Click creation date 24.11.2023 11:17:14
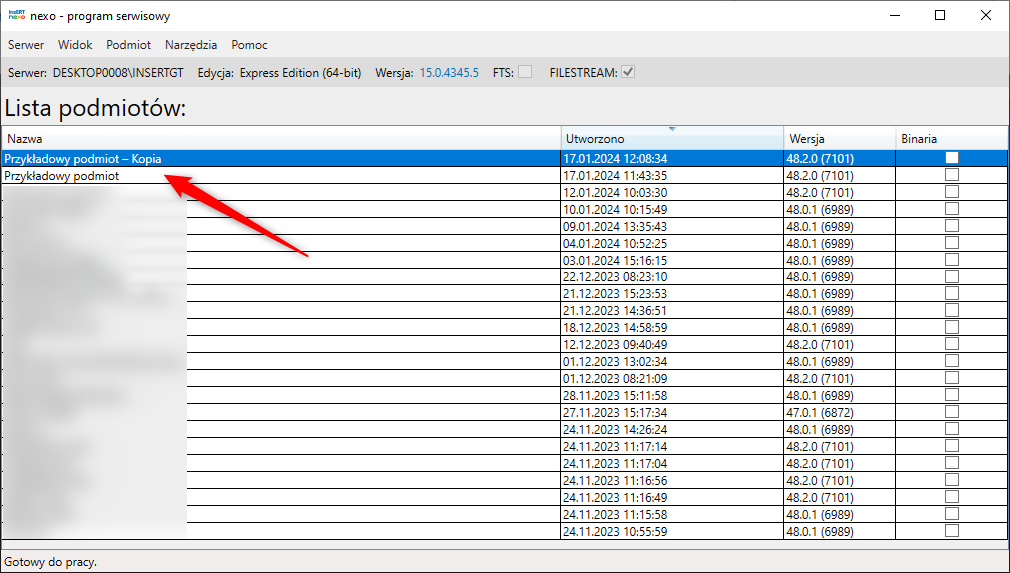This screenshot has width=1010, height=573. click(615, 446)
